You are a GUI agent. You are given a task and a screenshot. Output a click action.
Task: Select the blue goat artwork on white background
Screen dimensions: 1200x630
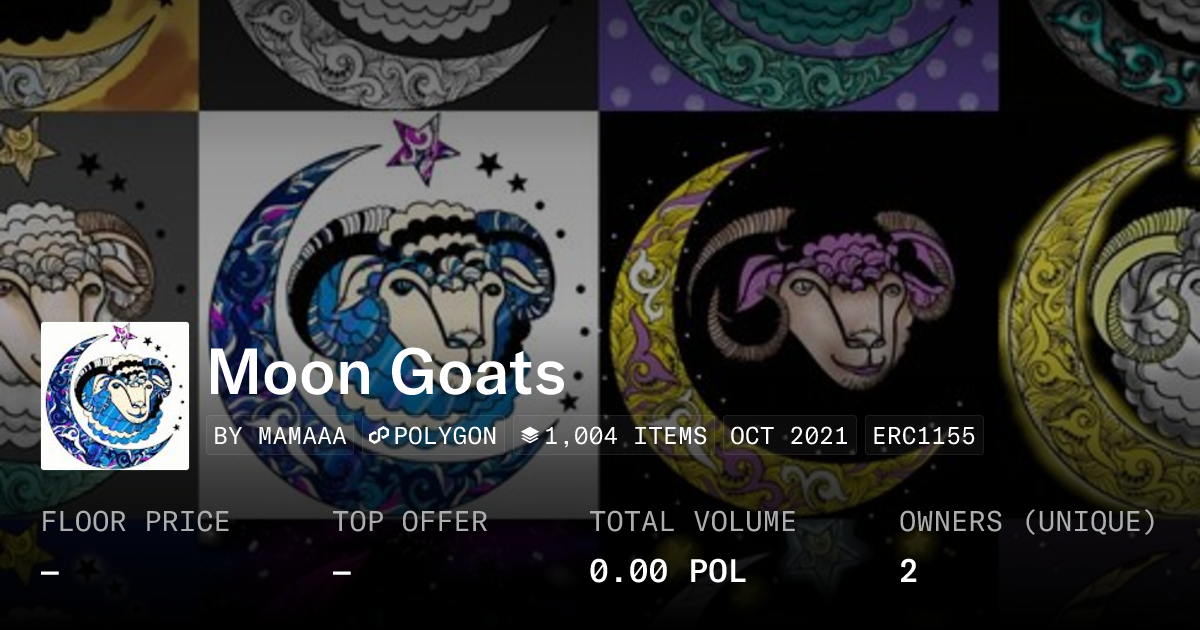click(x=399, y=310)
